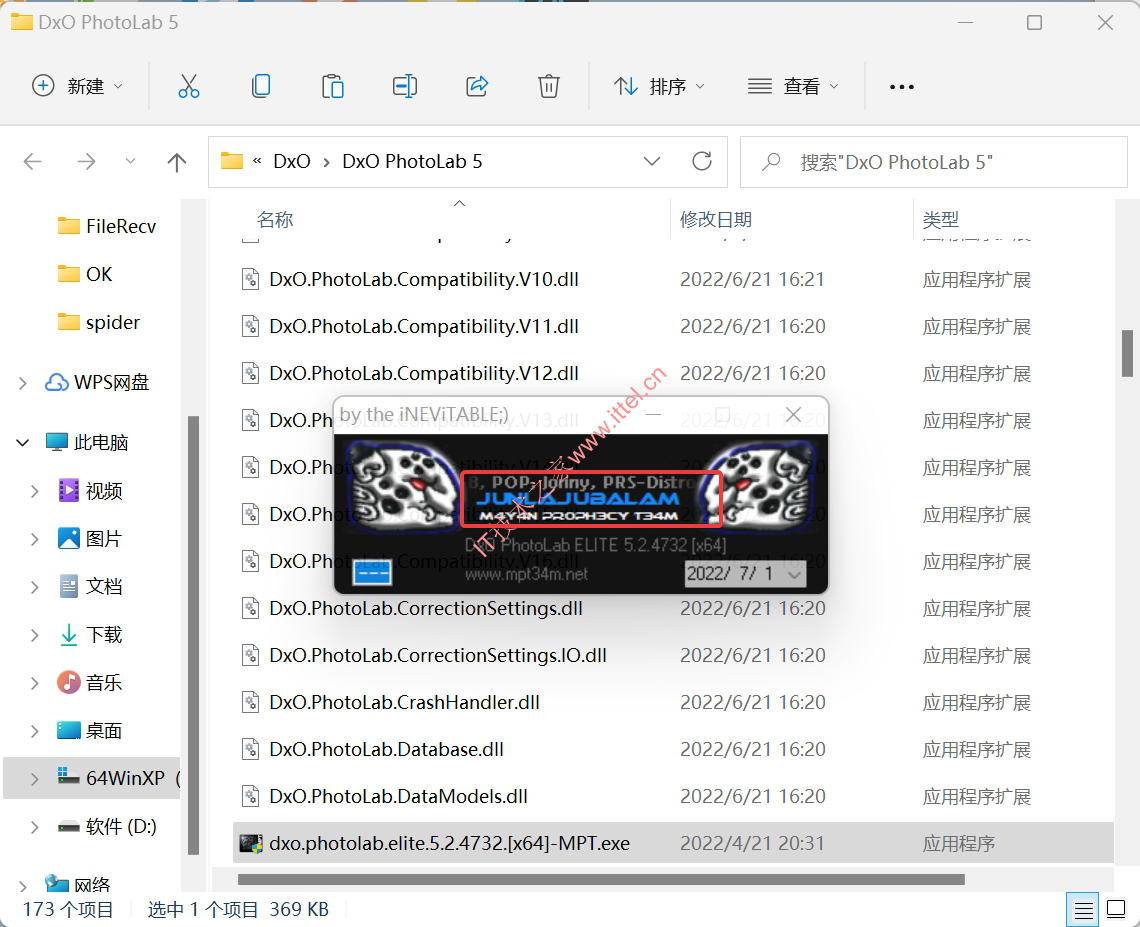1140x927 pixels.
Task: Click the vertical scrollbar thumb of file list
Action: tap(1128, 353)
